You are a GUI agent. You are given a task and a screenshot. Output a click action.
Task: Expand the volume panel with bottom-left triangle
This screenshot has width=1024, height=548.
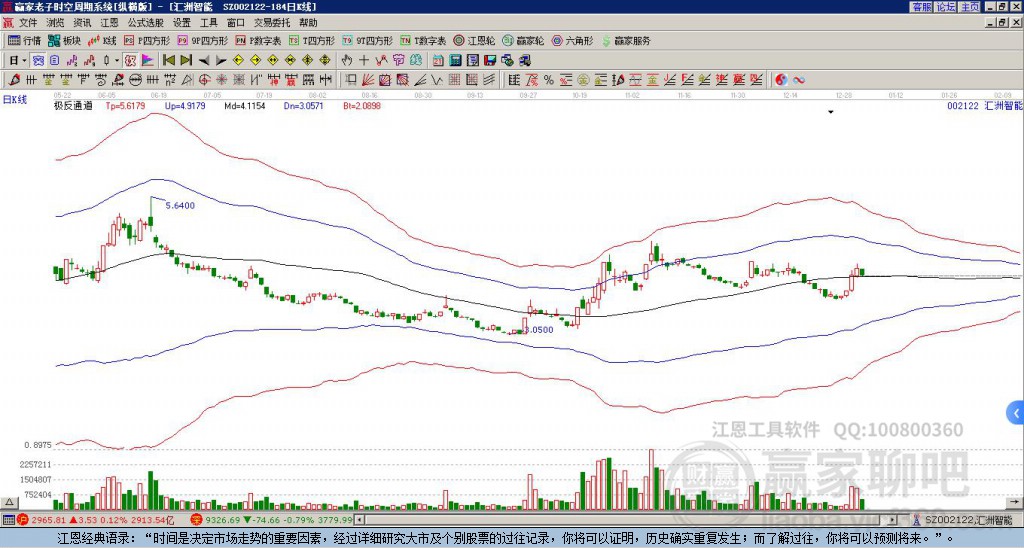(8, 502)
